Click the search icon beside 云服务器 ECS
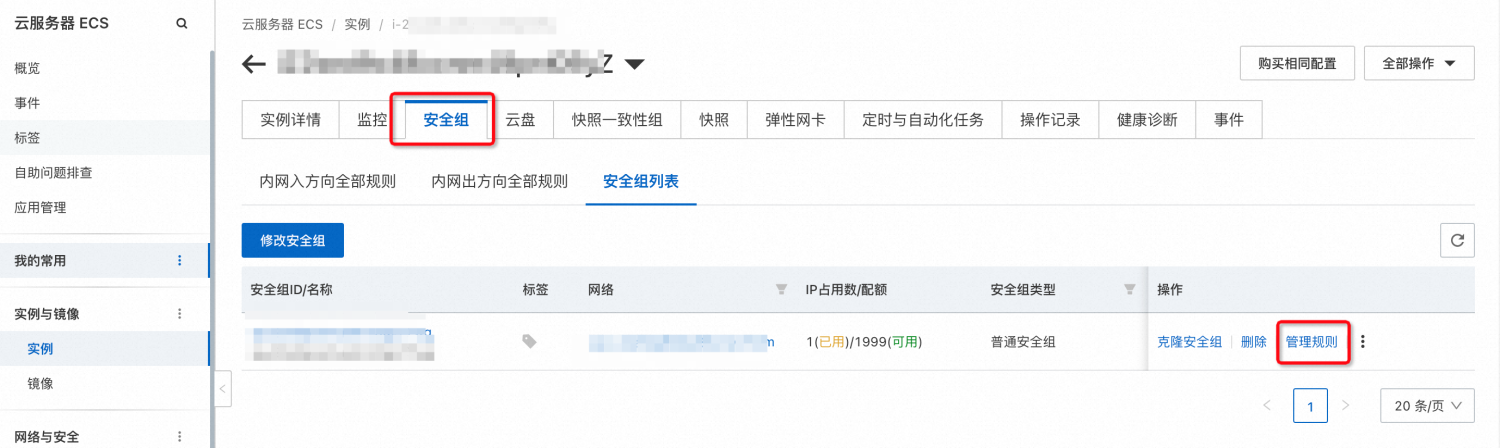The image size is (1500, 448). [x=181, y=24]
